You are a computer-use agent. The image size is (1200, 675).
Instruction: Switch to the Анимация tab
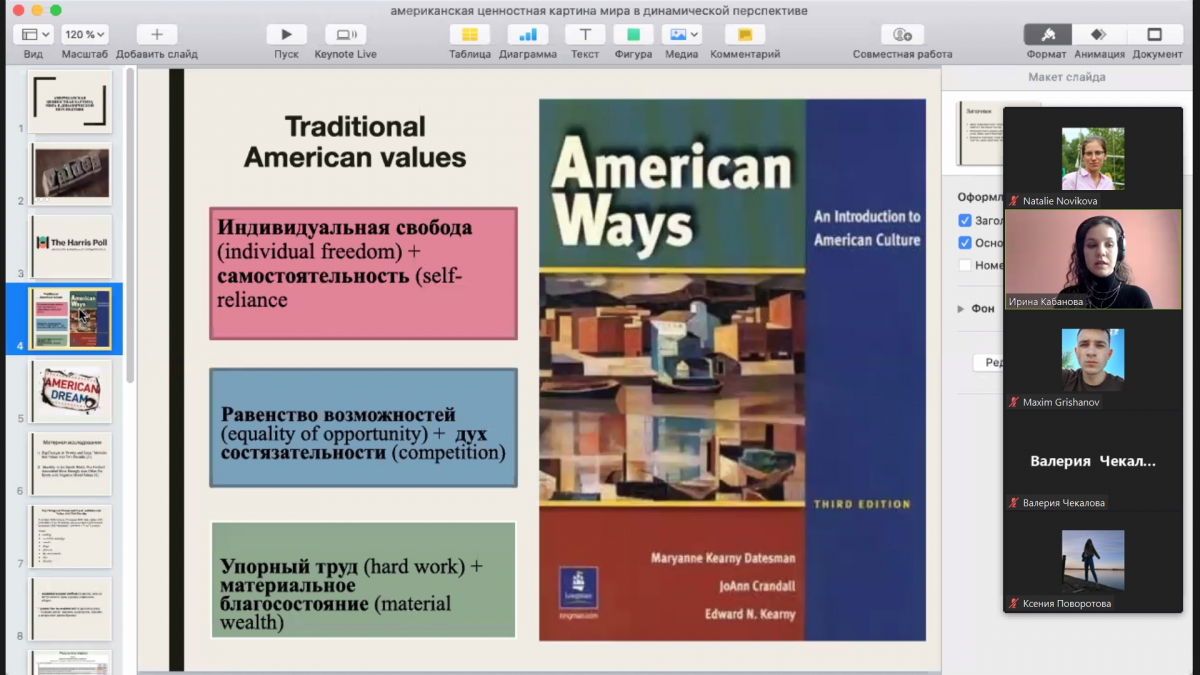tap(1099, 35)
